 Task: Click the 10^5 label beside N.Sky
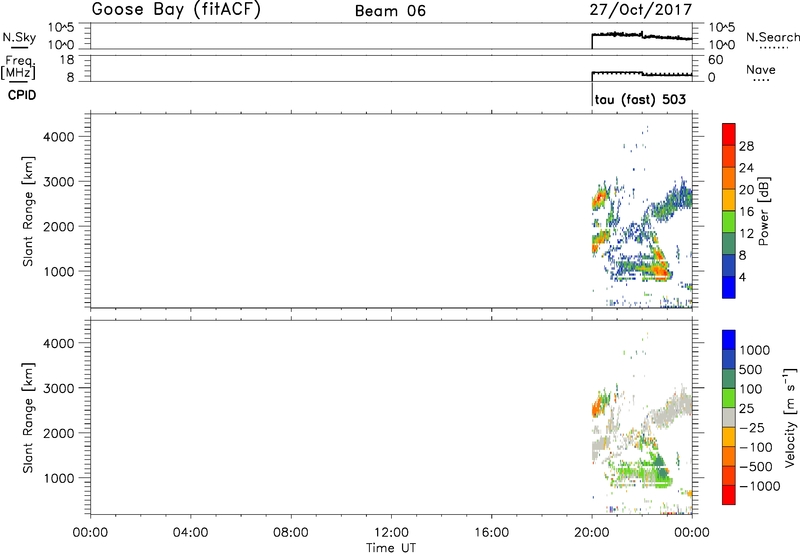(61, 28)
